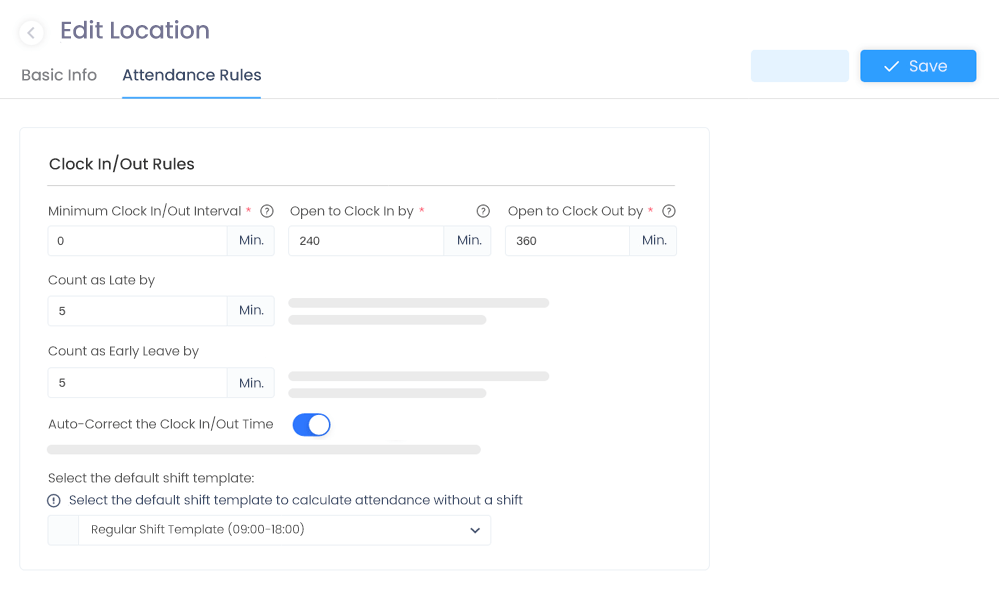The width and height of the screenshot is (999, 589).
Task: Focus the Open to Clock Out by field
Action: tap(568, 241)
